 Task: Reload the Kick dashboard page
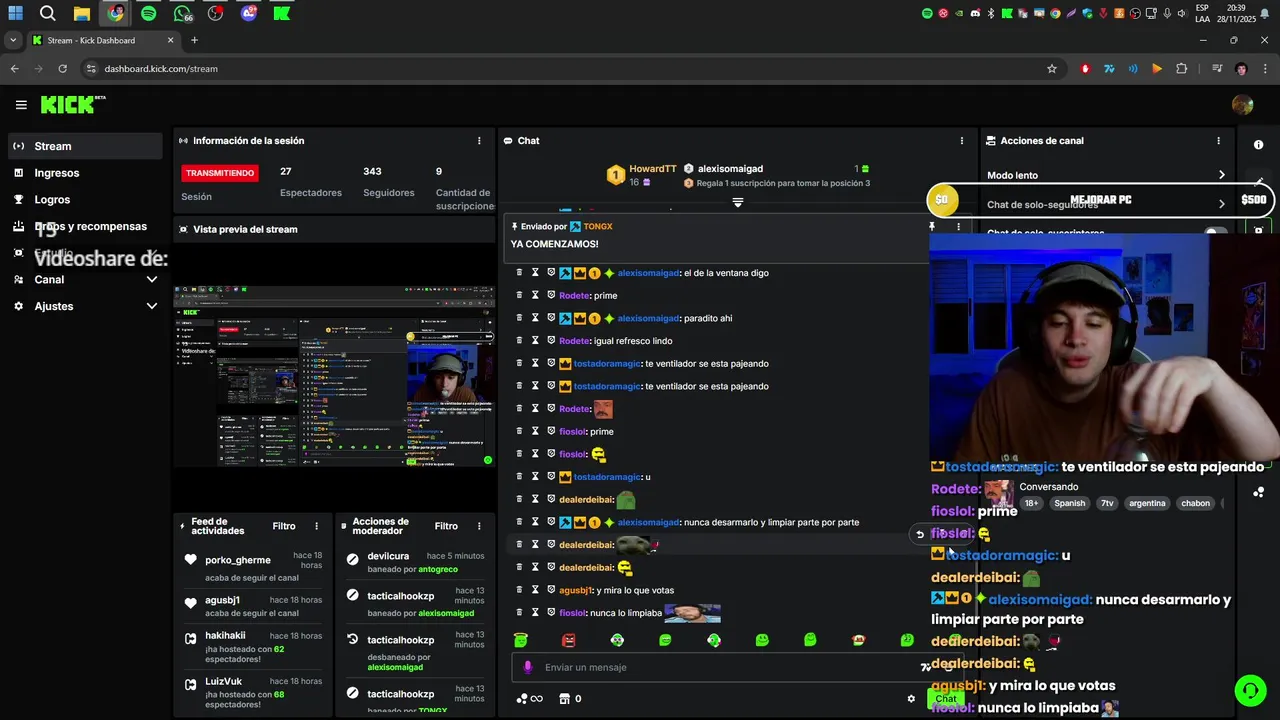pos(62,69)
